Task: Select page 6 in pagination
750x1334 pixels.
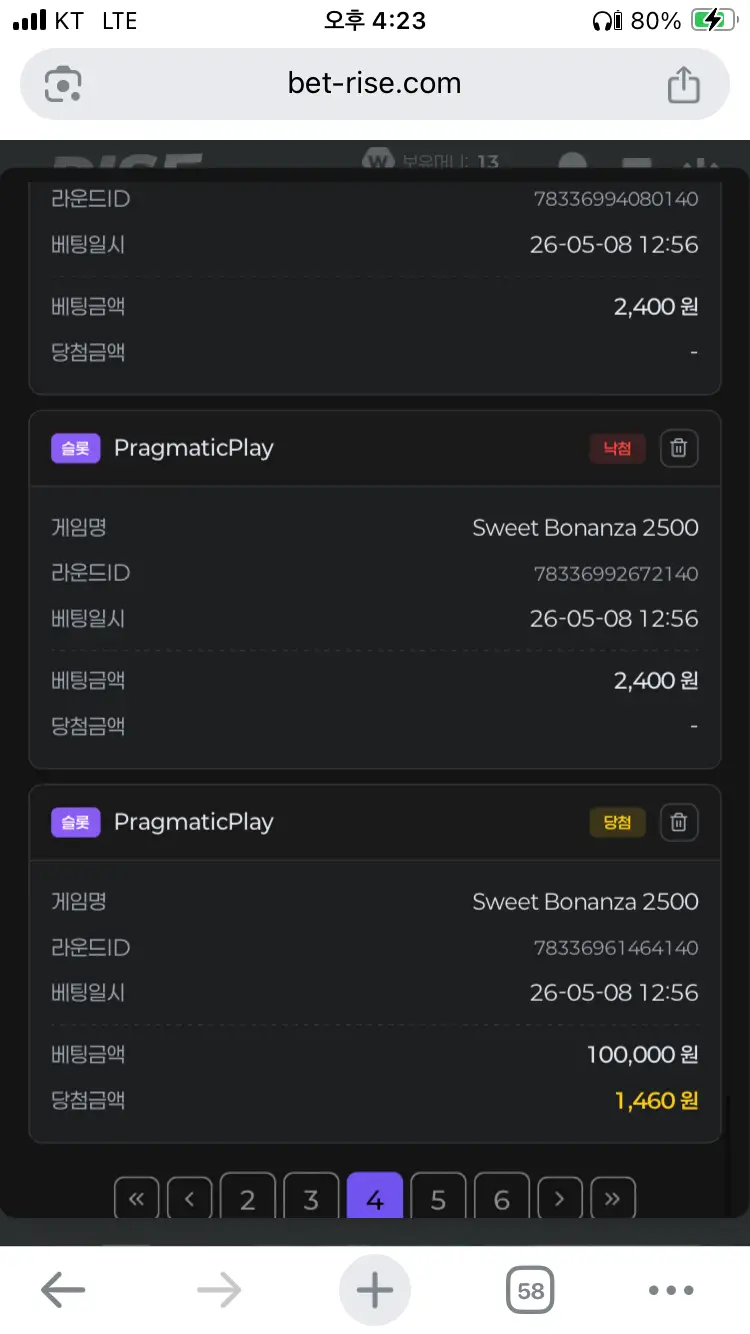Action: pyautogui.click(x=502, y=1197)
